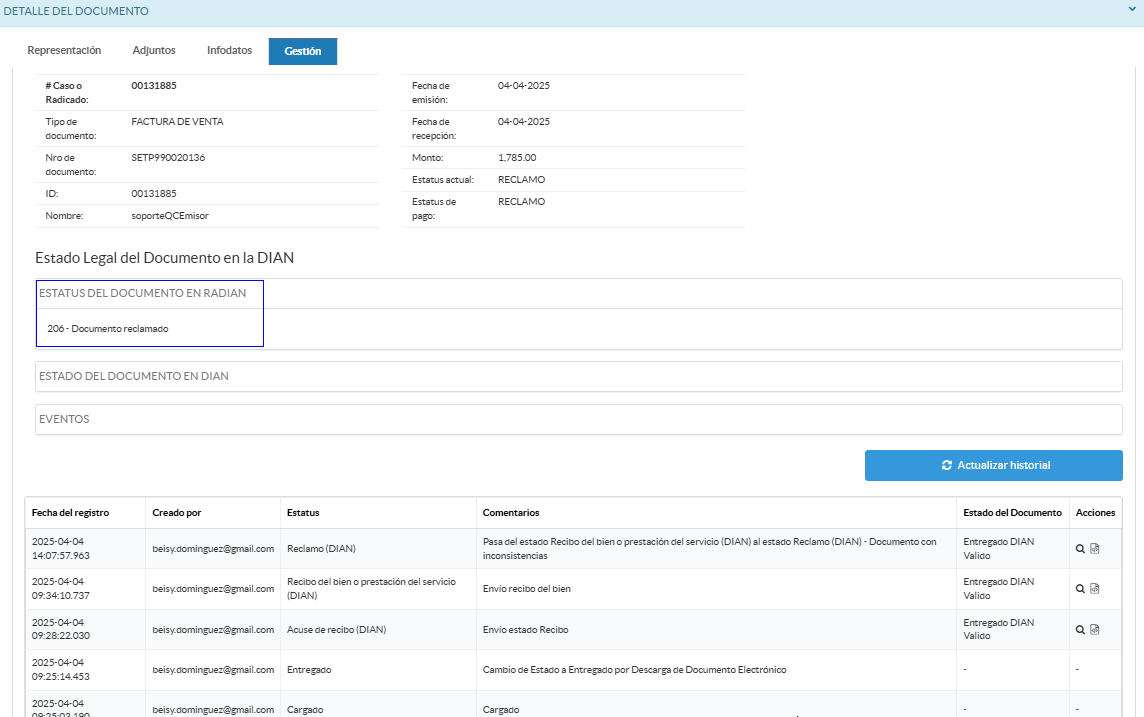Collapse Detalle del Documento panel chevron
The image size is (1144, 717).
pyautogui.click(x=1131, y=12)
